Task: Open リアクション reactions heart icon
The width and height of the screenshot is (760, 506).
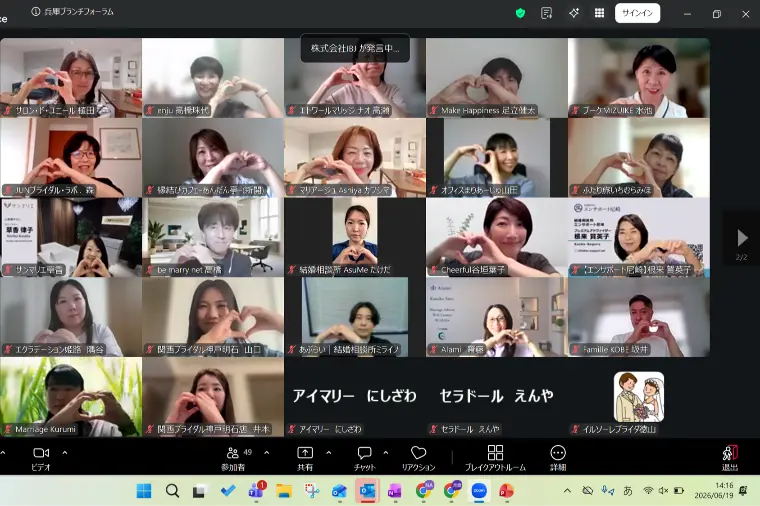Action: tap(418, 458)
